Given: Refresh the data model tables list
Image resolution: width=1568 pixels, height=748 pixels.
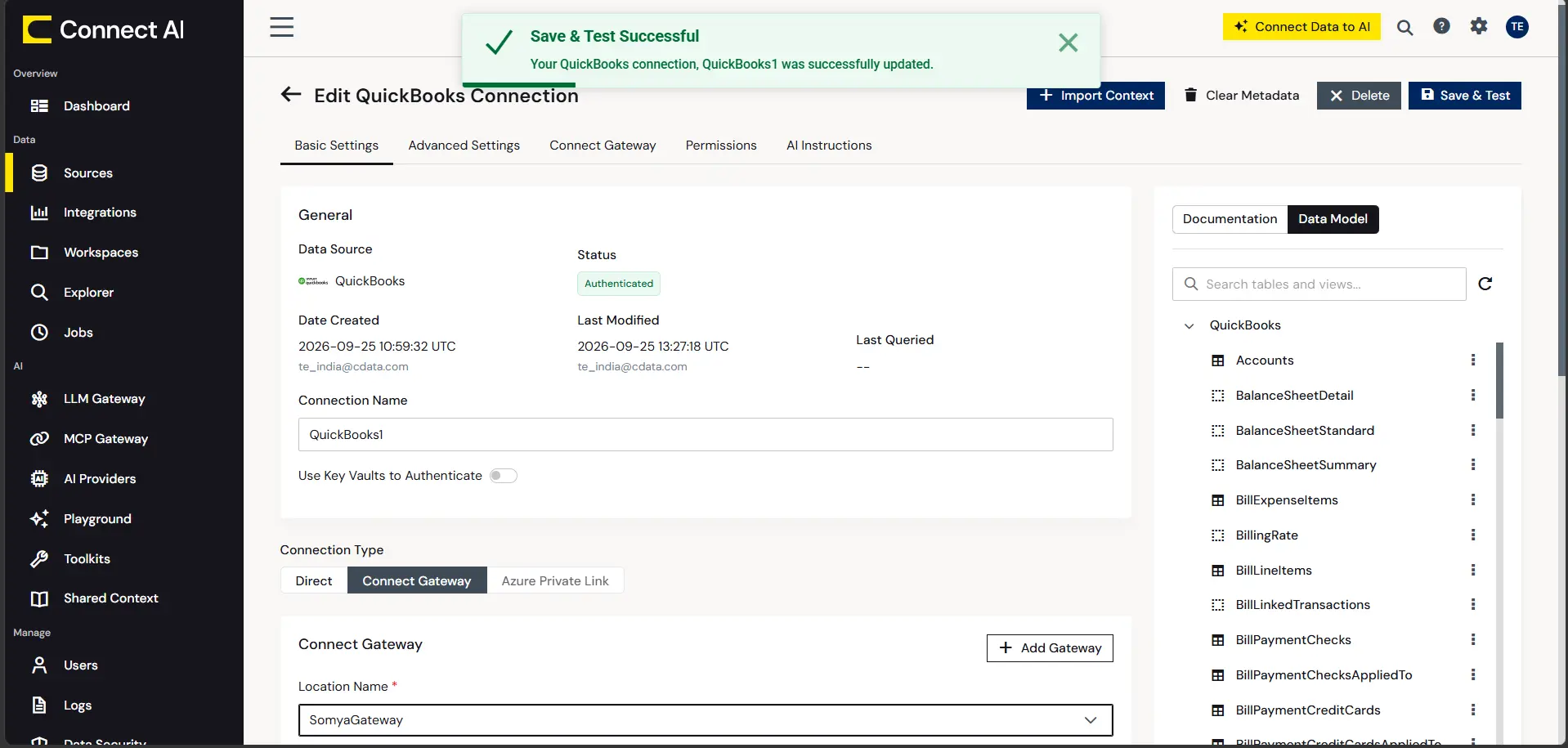Looking at the screenshot, I should (1485, 284).
